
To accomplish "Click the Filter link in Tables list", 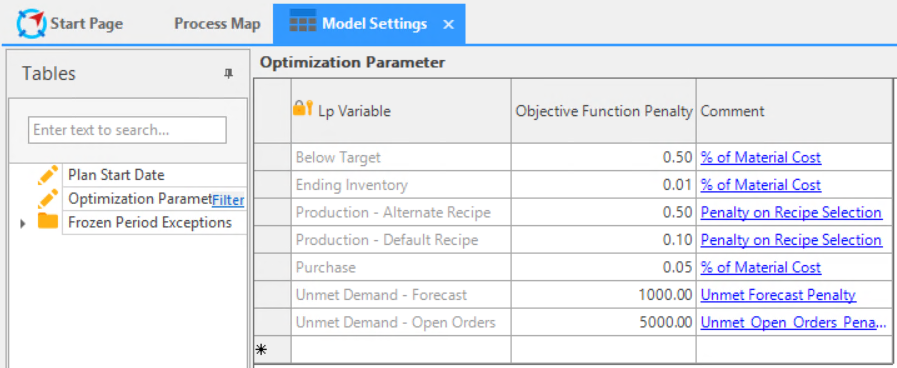I will (x=228, y=200).
